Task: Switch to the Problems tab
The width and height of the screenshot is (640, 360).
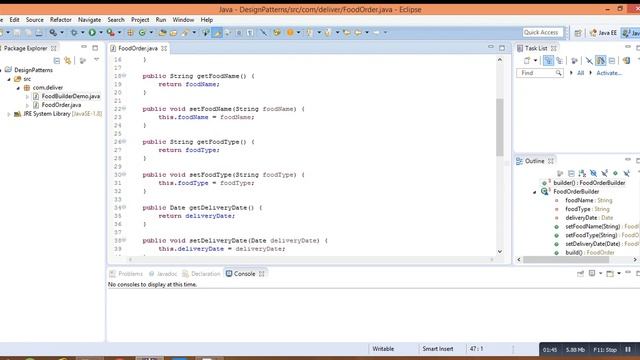Action: click(x=126, y=274)
